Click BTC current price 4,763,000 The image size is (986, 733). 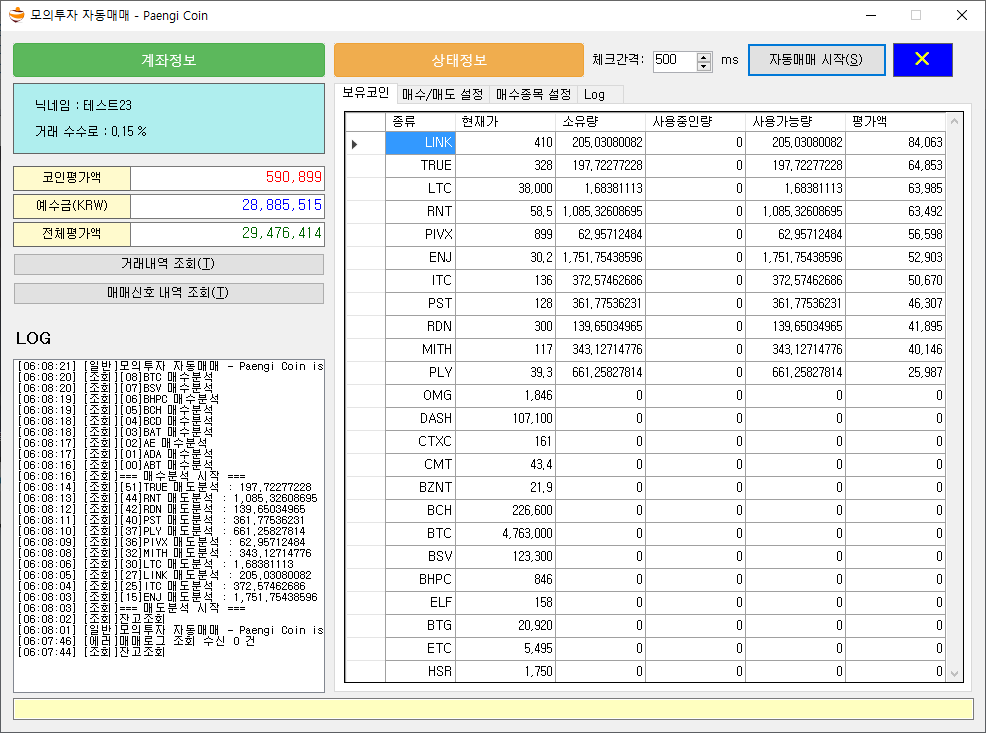505,534
